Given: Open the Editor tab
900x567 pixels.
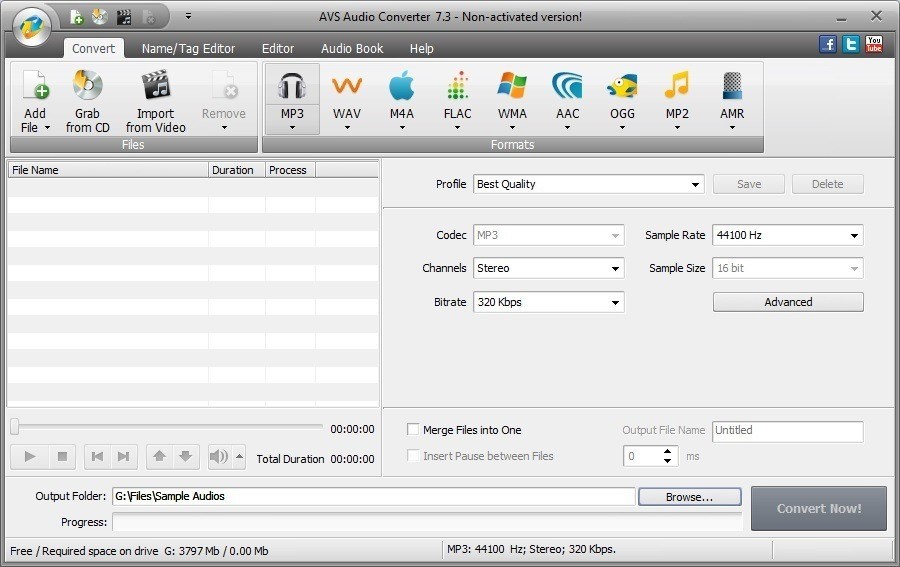Looking at the screenshot, I should (278, 48).
